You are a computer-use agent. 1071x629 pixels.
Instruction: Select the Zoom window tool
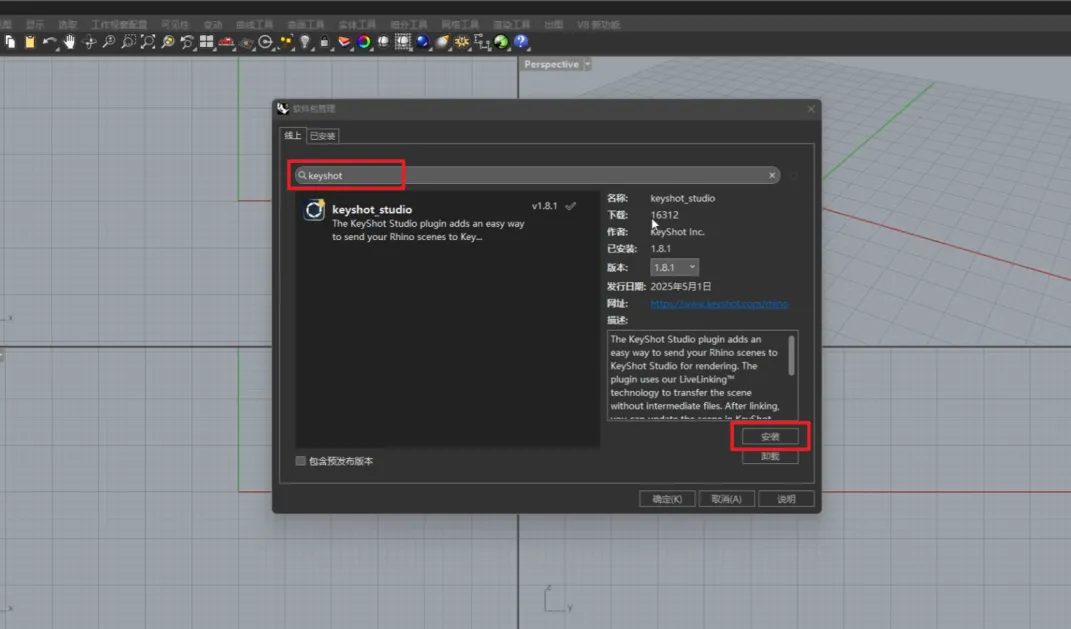click(128, 42)
